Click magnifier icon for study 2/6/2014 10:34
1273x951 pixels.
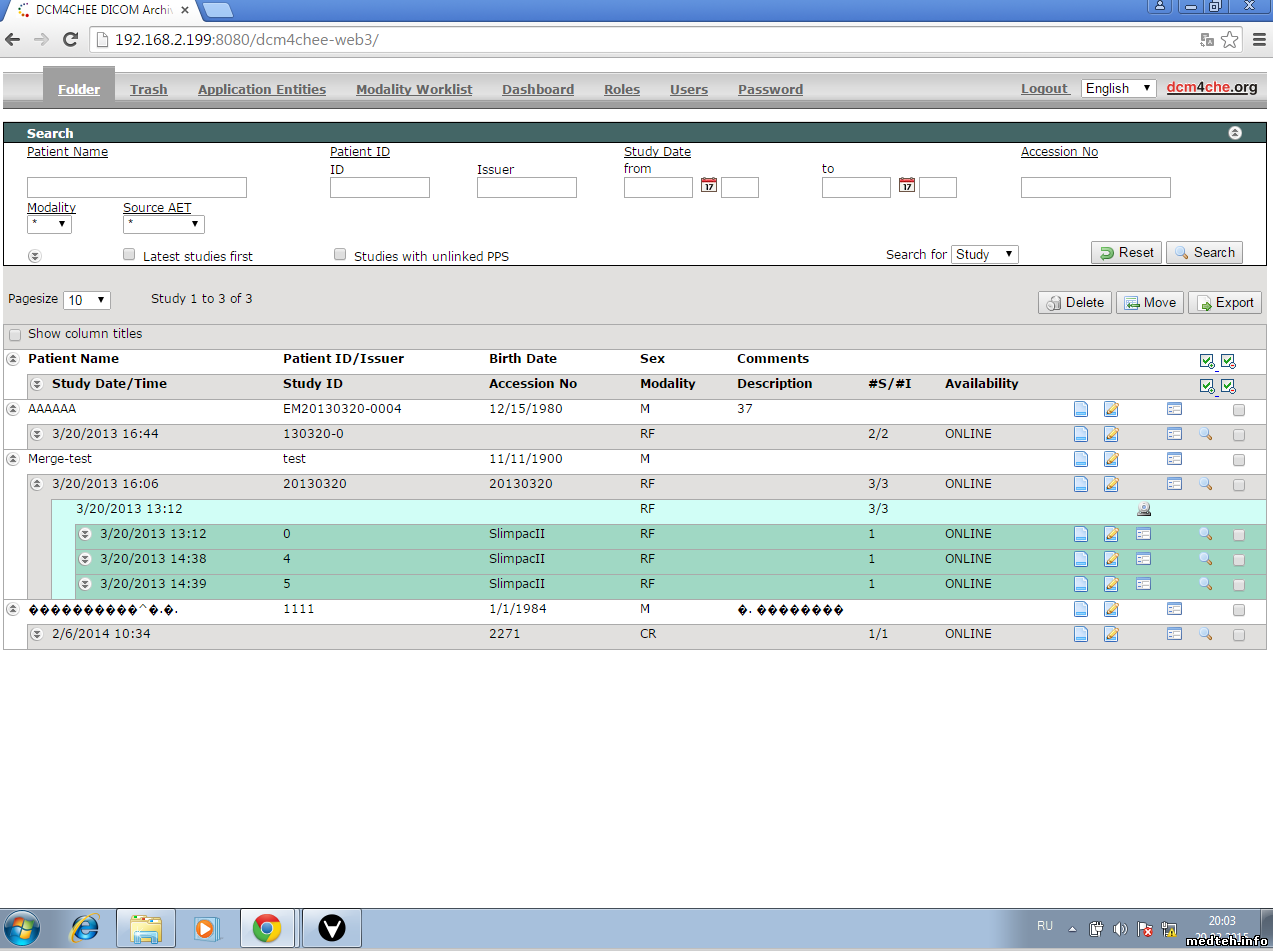[1205, 634]
